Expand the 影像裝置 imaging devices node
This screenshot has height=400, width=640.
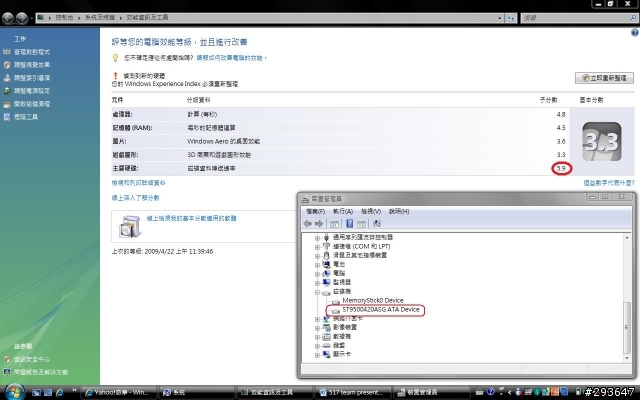[318, 328]
